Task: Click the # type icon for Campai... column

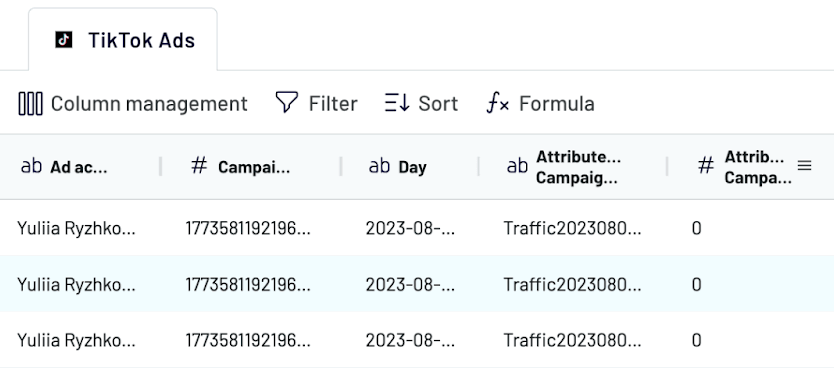Action: tap(199, 166)
